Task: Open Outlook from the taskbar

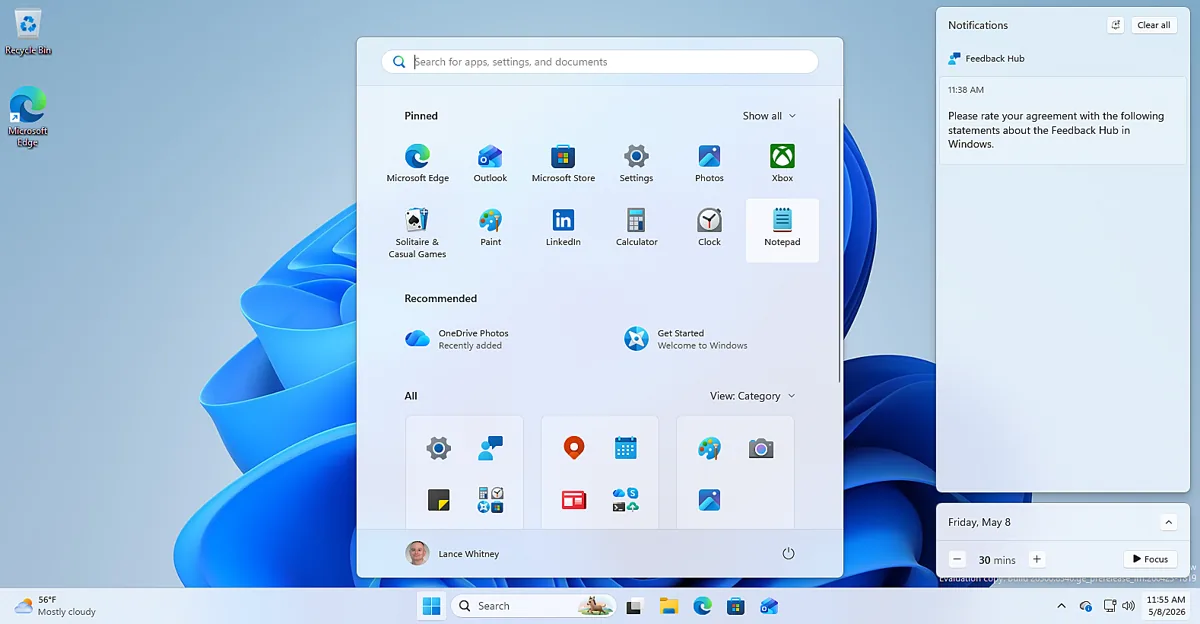Action: (768, 606)
